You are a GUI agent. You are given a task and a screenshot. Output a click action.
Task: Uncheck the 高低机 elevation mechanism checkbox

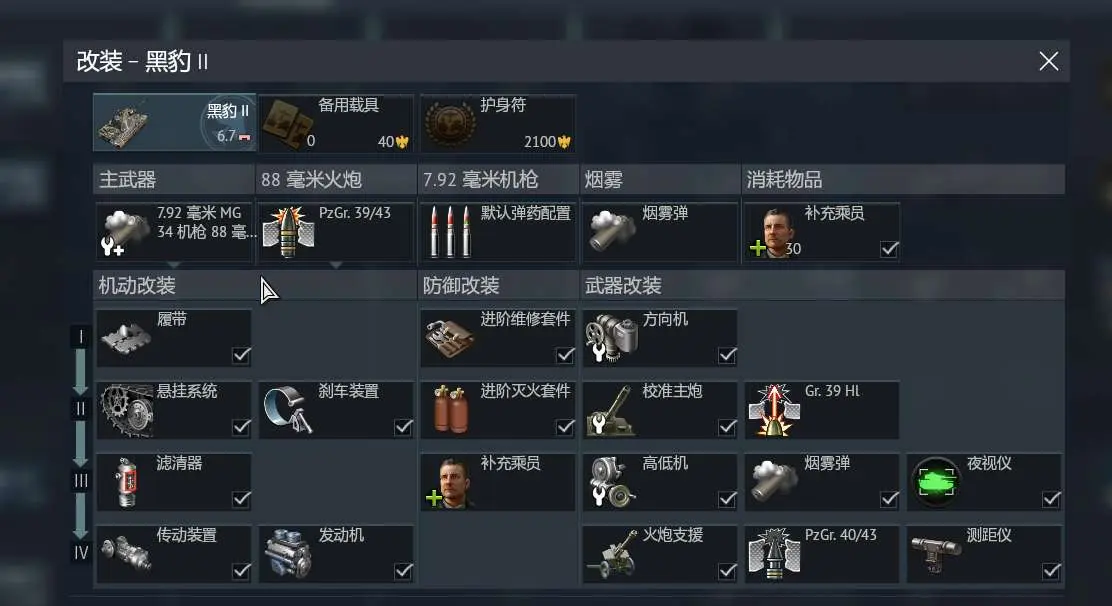pyautogui.click(x=727, y=499)
